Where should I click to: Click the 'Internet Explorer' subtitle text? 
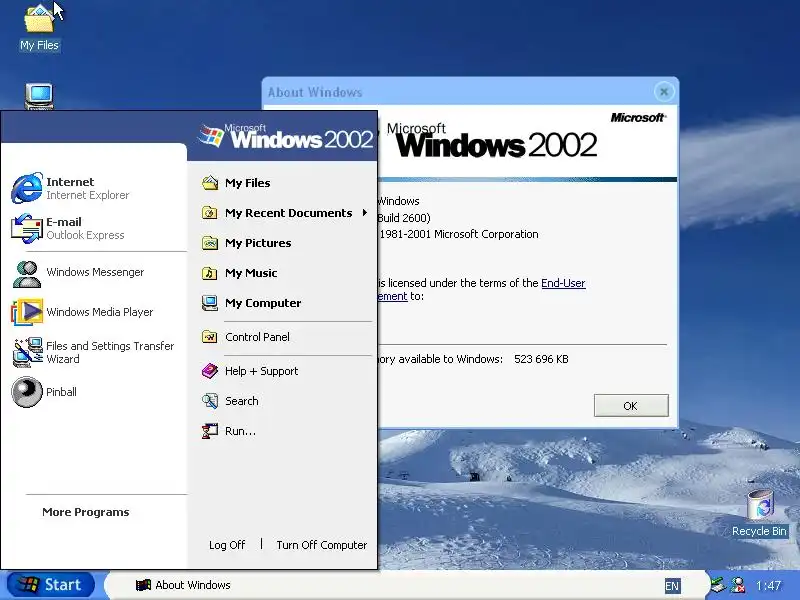click(88, 195)
